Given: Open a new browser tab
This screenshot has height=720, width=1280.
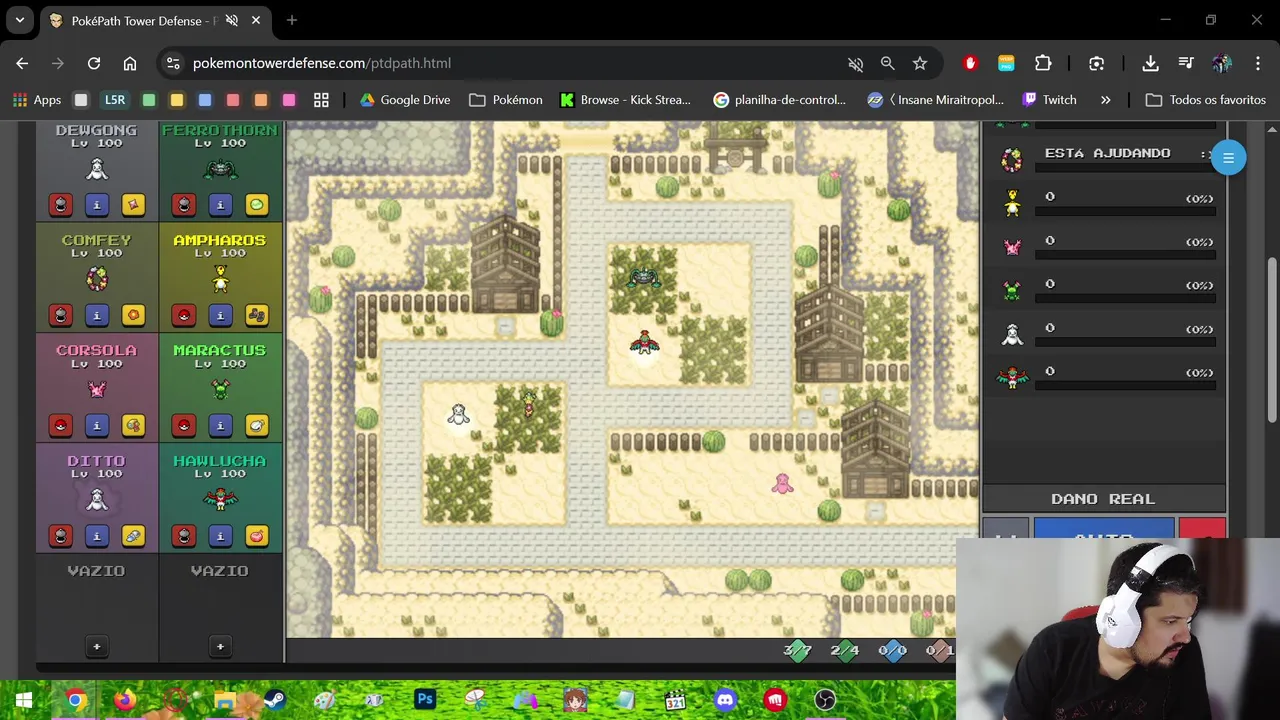Looking at the screenshot, I should point(291,20).
